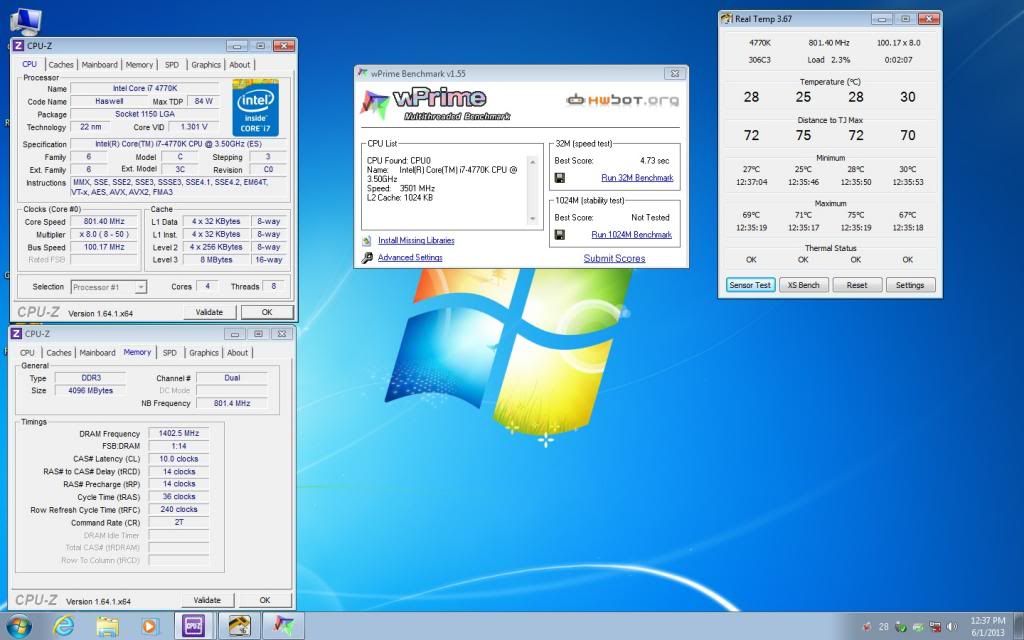Click the Multiplier value x 8.0 (8 - 50)
The height and width of the screenshot is (640, 1024).
coord(104,234)
